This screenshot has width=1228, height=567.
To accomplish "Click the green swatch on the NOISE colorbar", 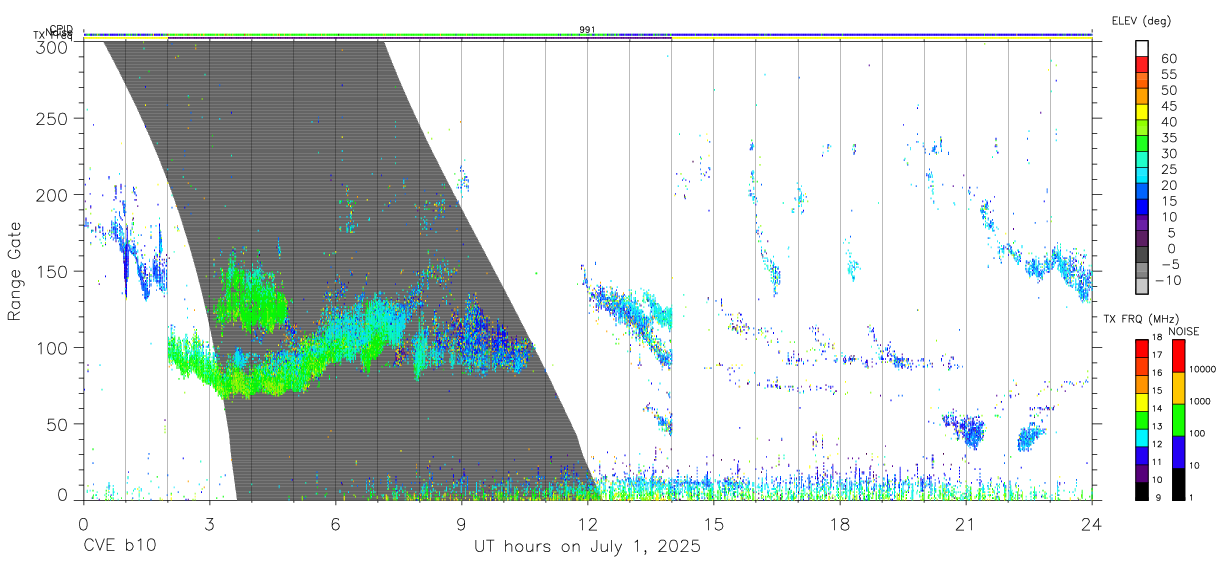I will [x=1178, y=420].
